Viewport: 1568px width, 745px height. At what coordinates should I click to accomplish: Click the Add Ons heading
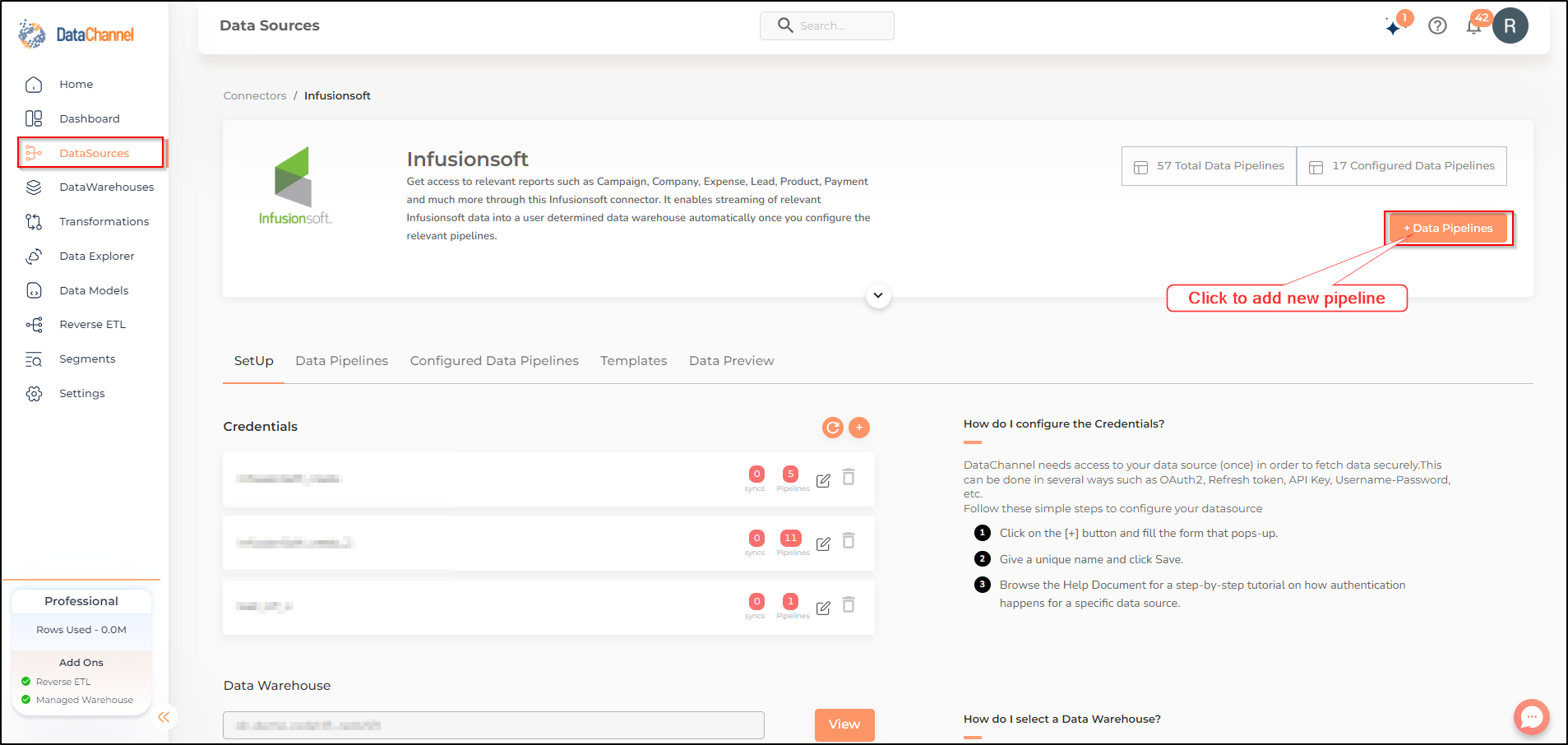tap(81, 663)
